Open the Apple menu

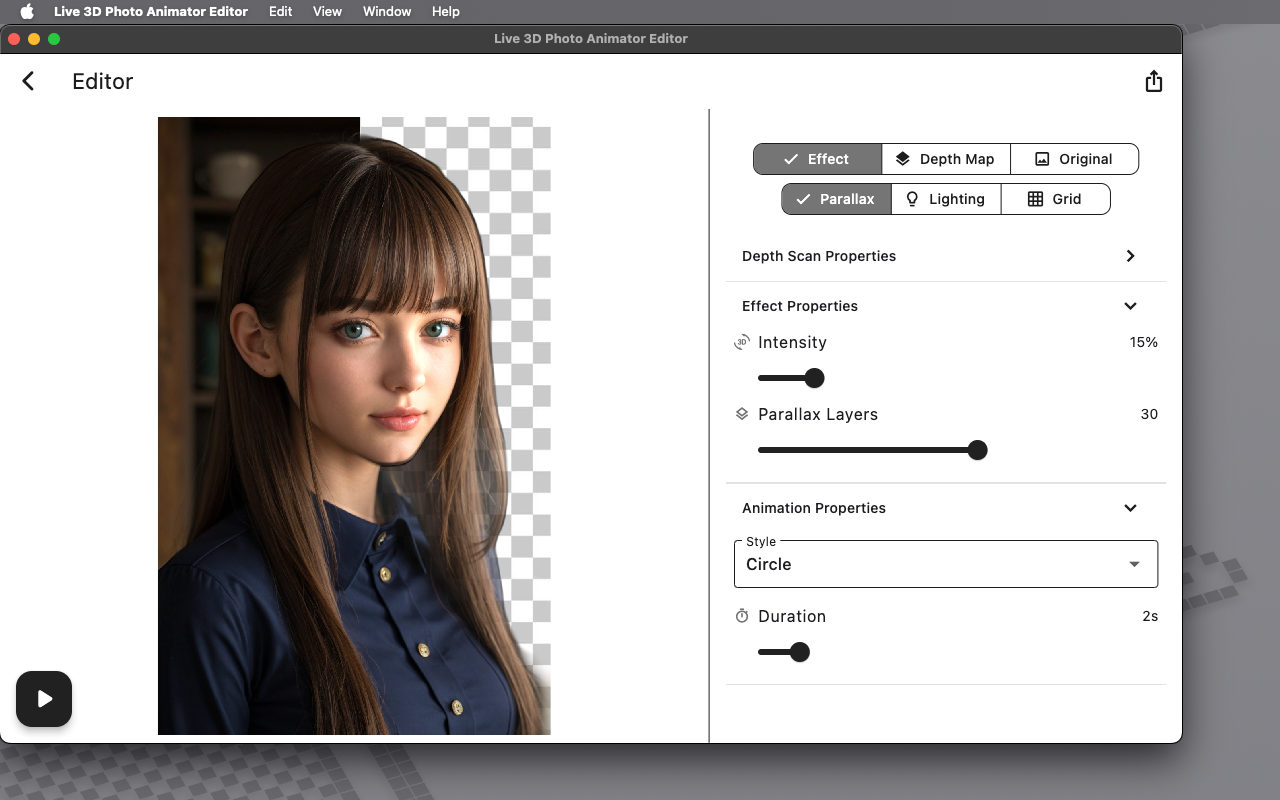tap(27, 12)
